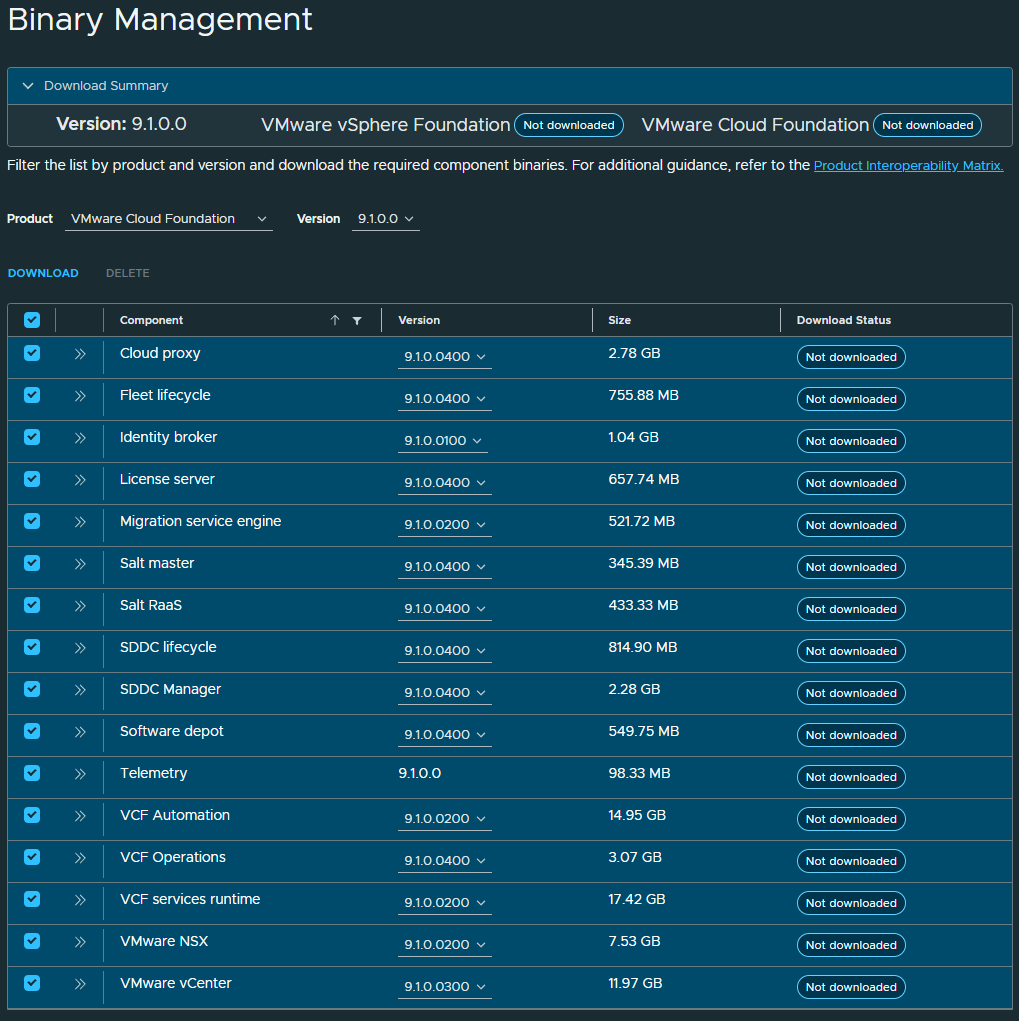Viewport: 1019px width, 1021px height.
Task: Select the Software depot component name
Action: click(x=171, y=731)
